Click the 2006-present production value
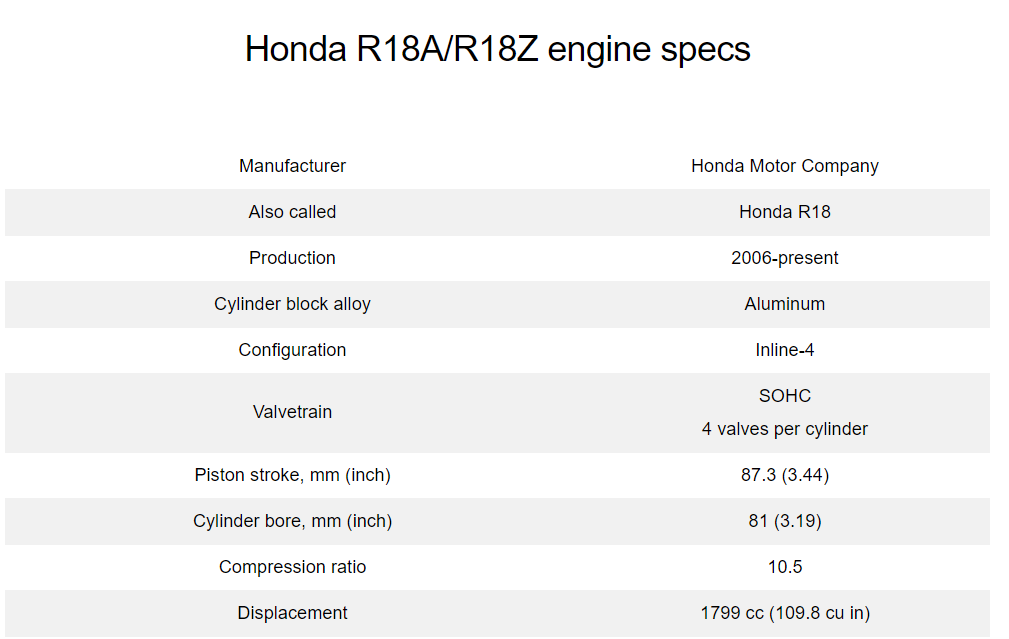The width and height of the screenshot is (1009, 639). 784,258
